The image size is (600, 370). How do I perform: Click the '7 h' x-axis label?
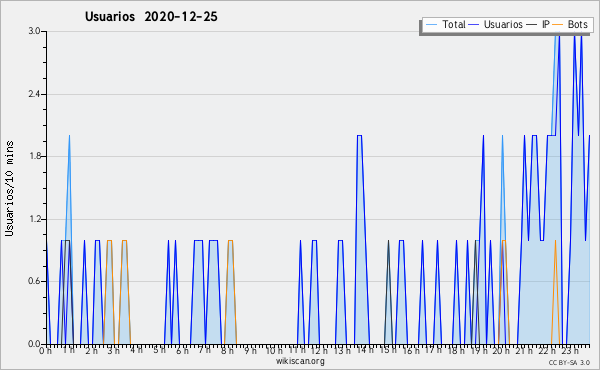[204, 350]
